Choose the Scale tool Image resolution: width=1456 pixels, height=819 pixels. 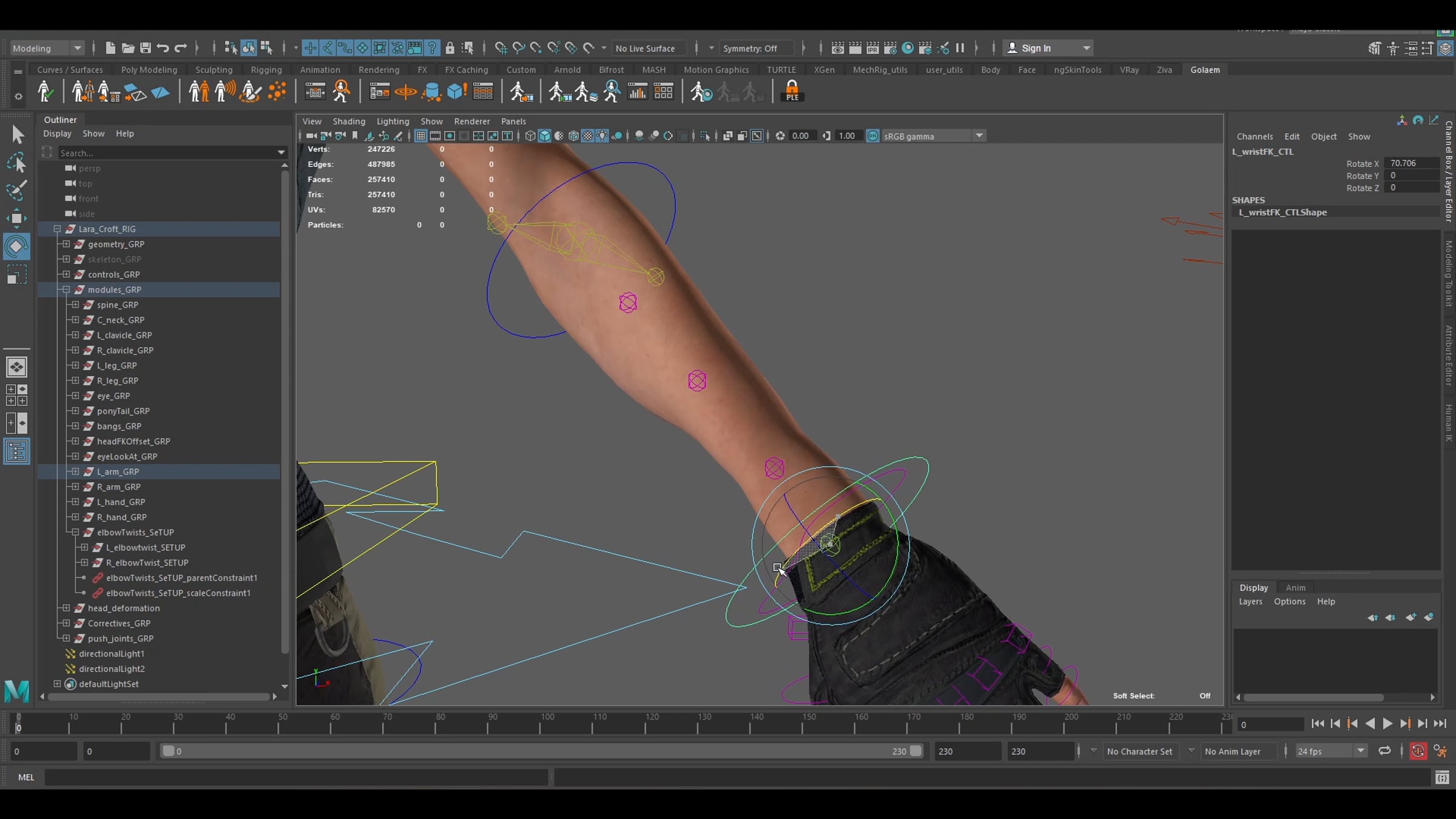pyautogui.click(x=17, y=274)
